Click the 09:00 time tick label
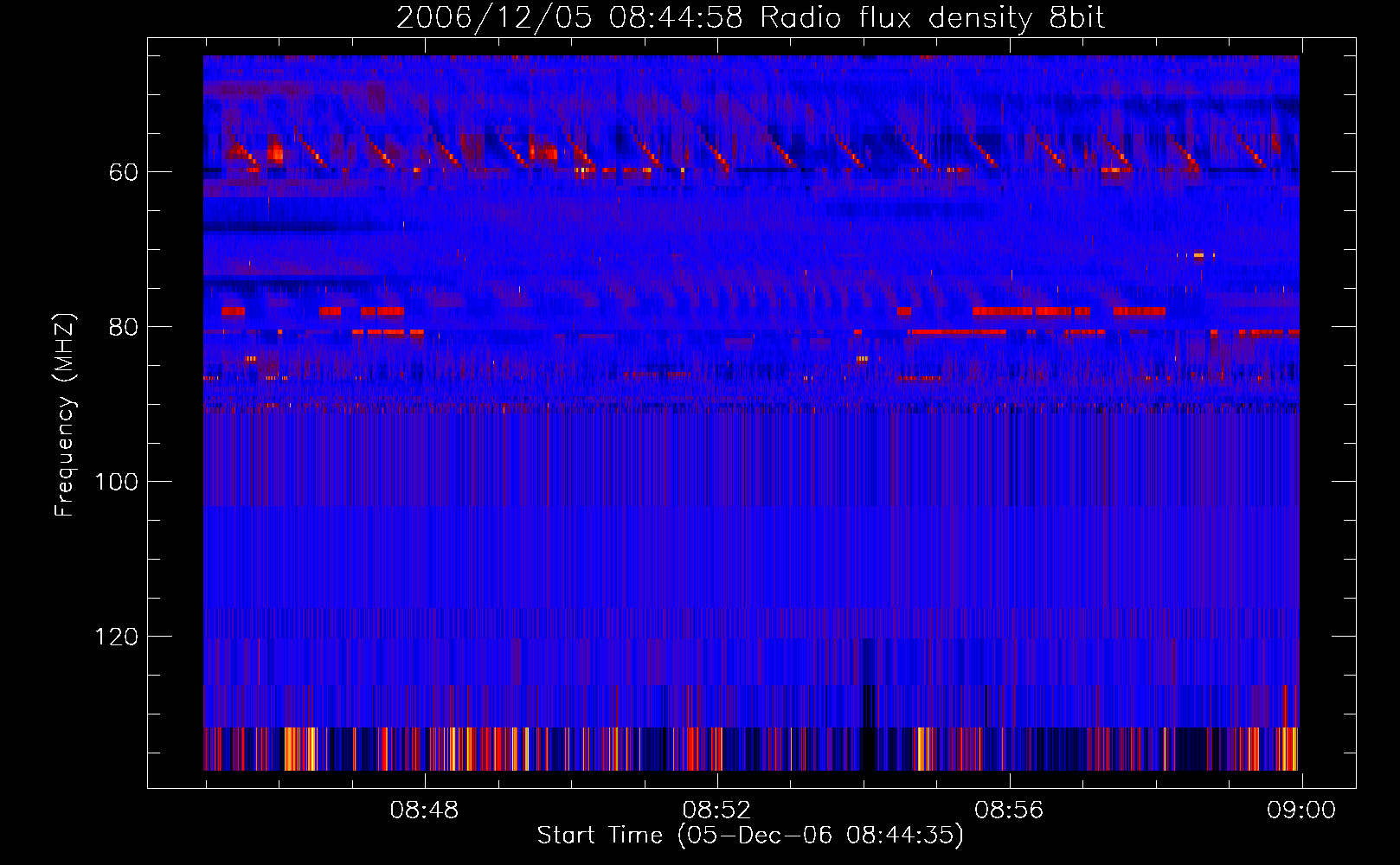This screenshot has width=1400, height=865. (1301, 811)
